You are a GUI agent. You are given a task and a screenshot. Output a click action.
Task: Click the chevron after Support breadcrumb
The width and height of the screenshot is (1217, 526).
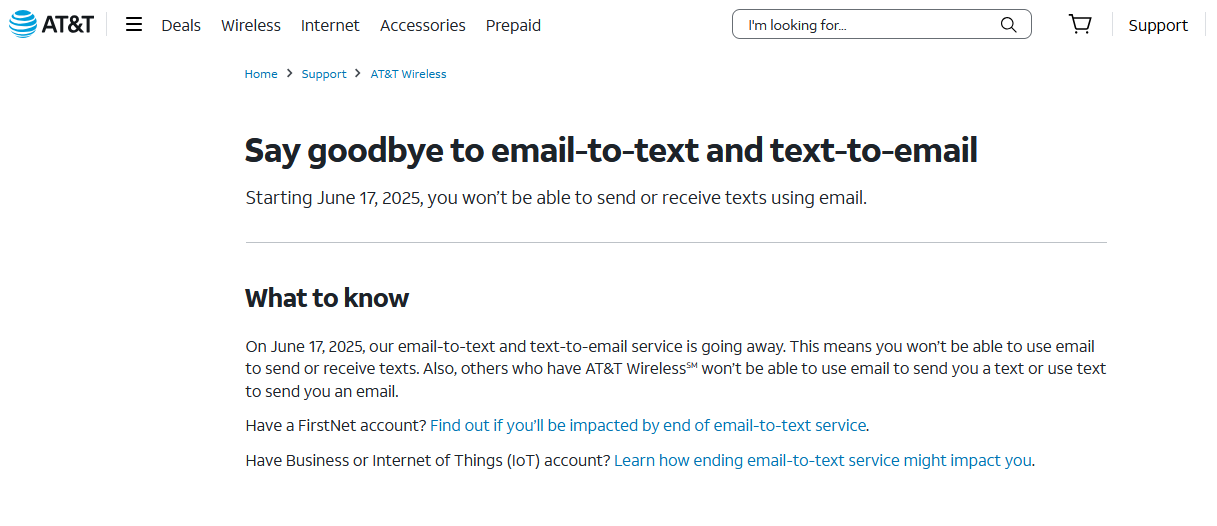(x=358, y=74)
